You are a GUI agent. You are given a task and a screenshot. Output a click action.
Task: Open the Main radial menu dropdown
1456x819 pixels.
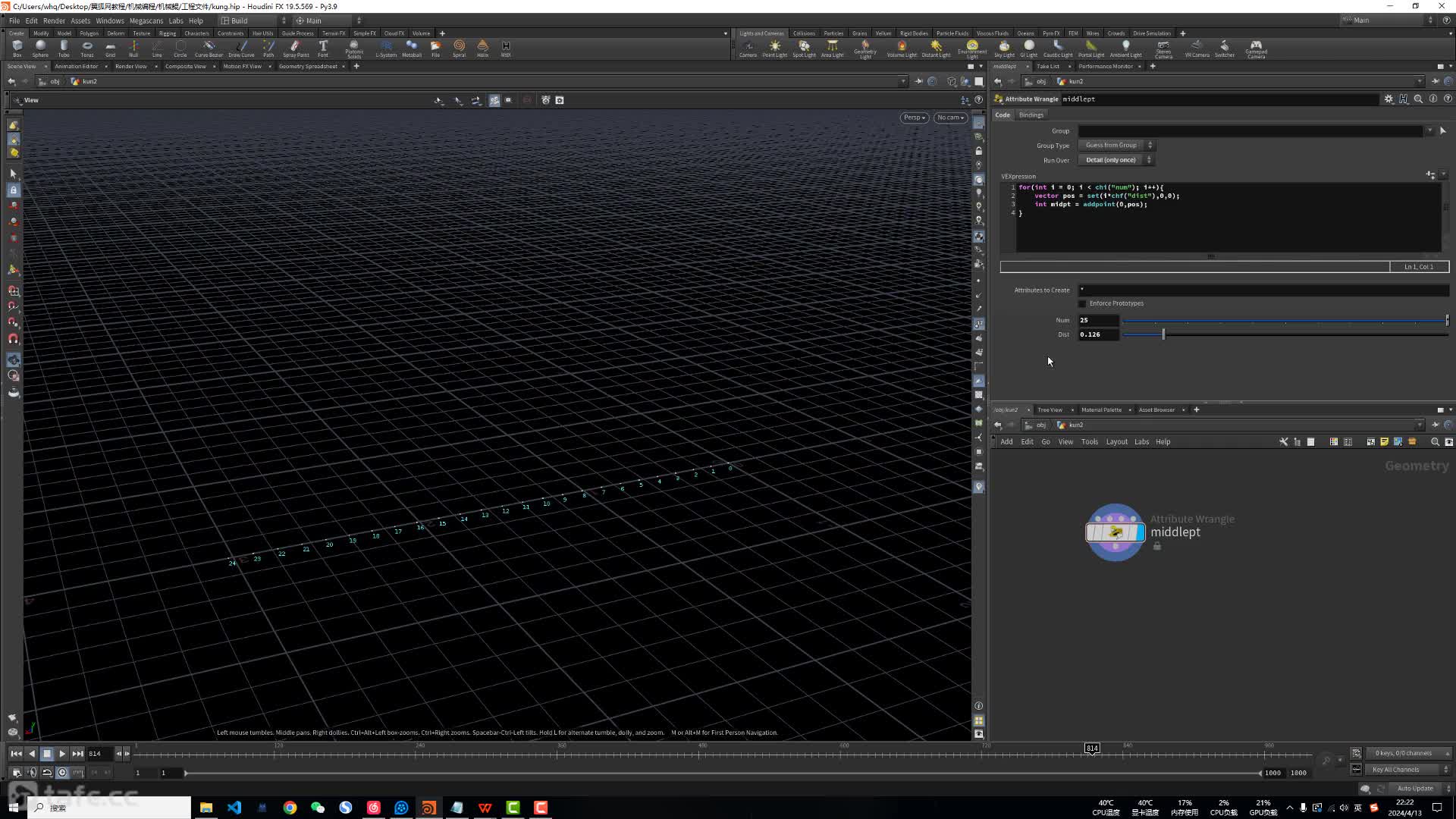328,20
